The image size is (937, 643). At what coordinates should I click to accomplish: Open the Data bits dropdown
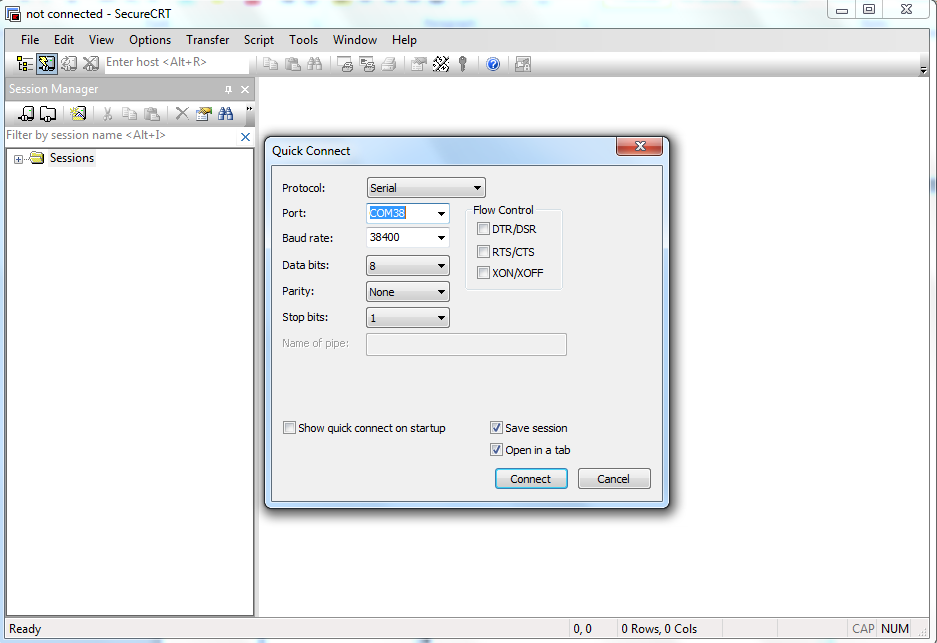click(x=408, y=265)
